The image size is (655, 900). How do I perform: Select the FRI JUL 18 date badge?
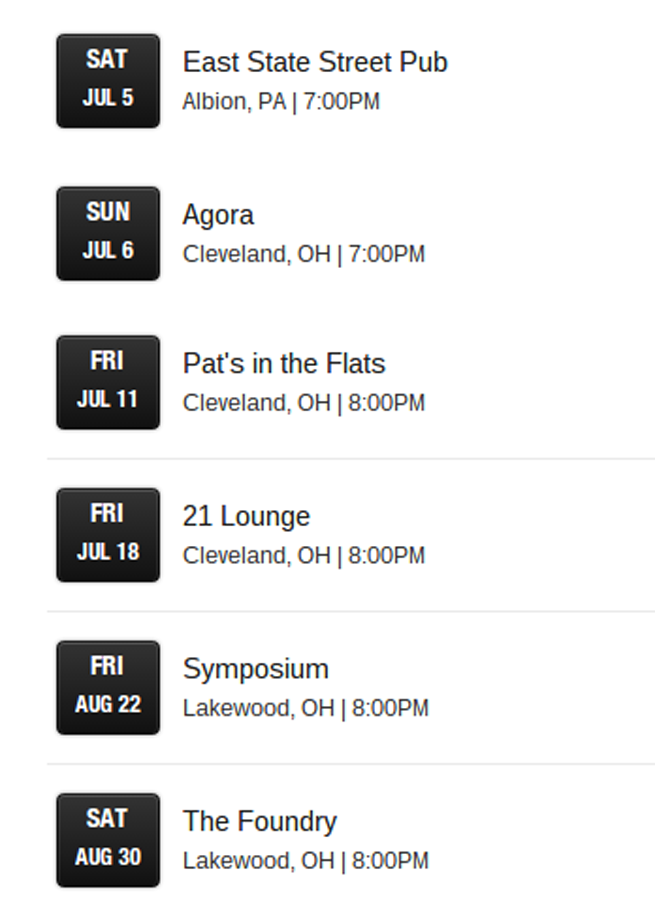tap(108, 535)
